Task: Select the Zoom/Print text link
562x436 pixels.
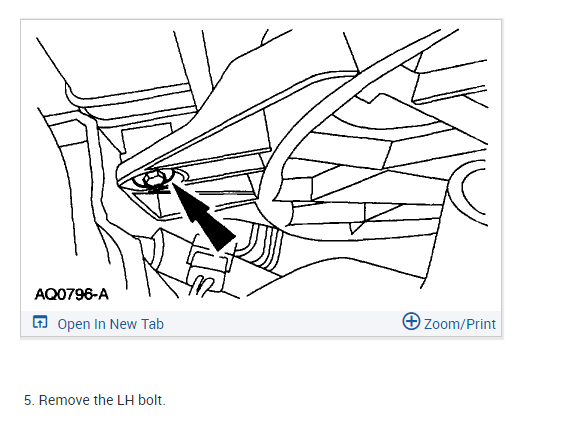Action: (460, 324)
